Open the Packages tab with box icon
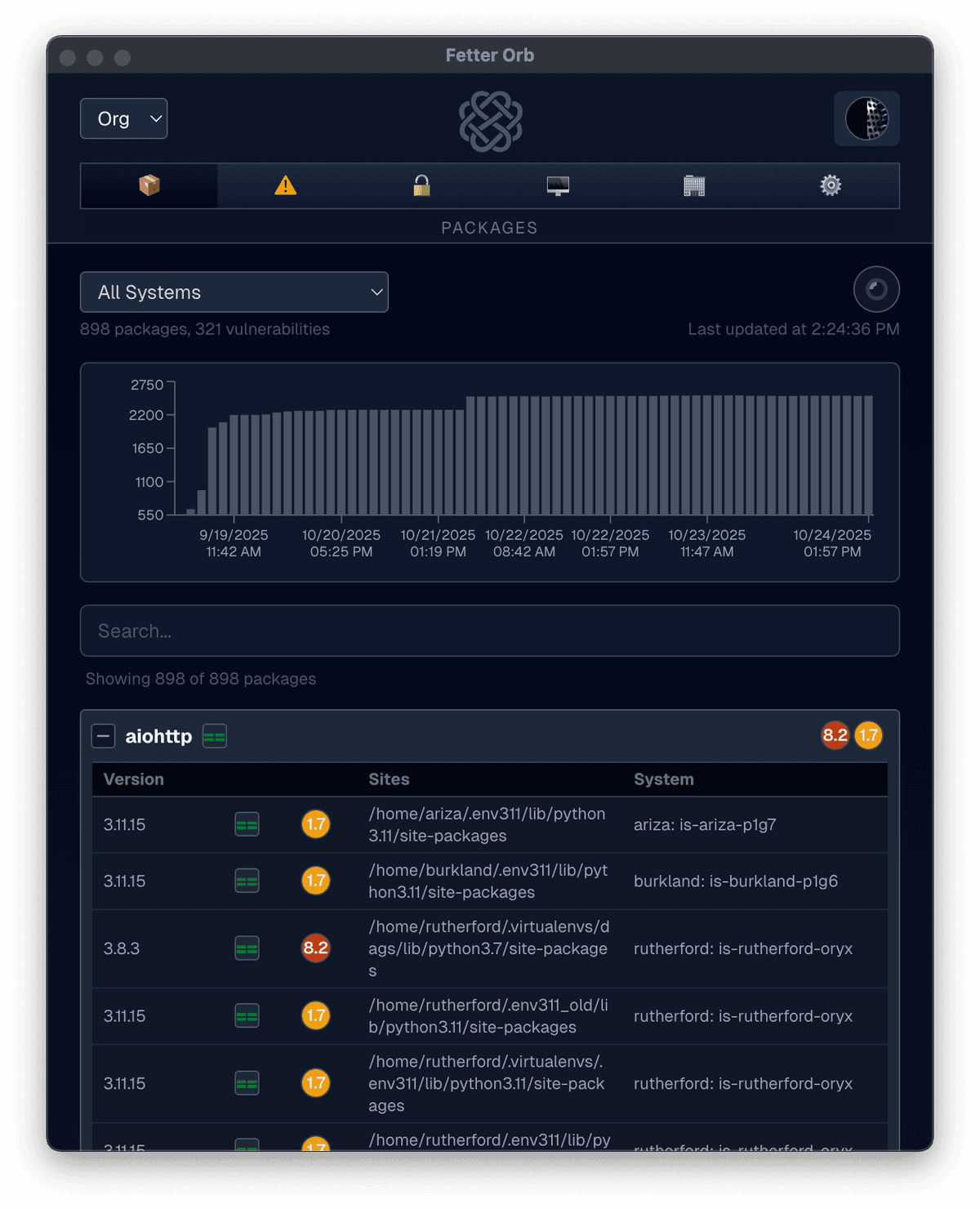 (x=149, y=186)
